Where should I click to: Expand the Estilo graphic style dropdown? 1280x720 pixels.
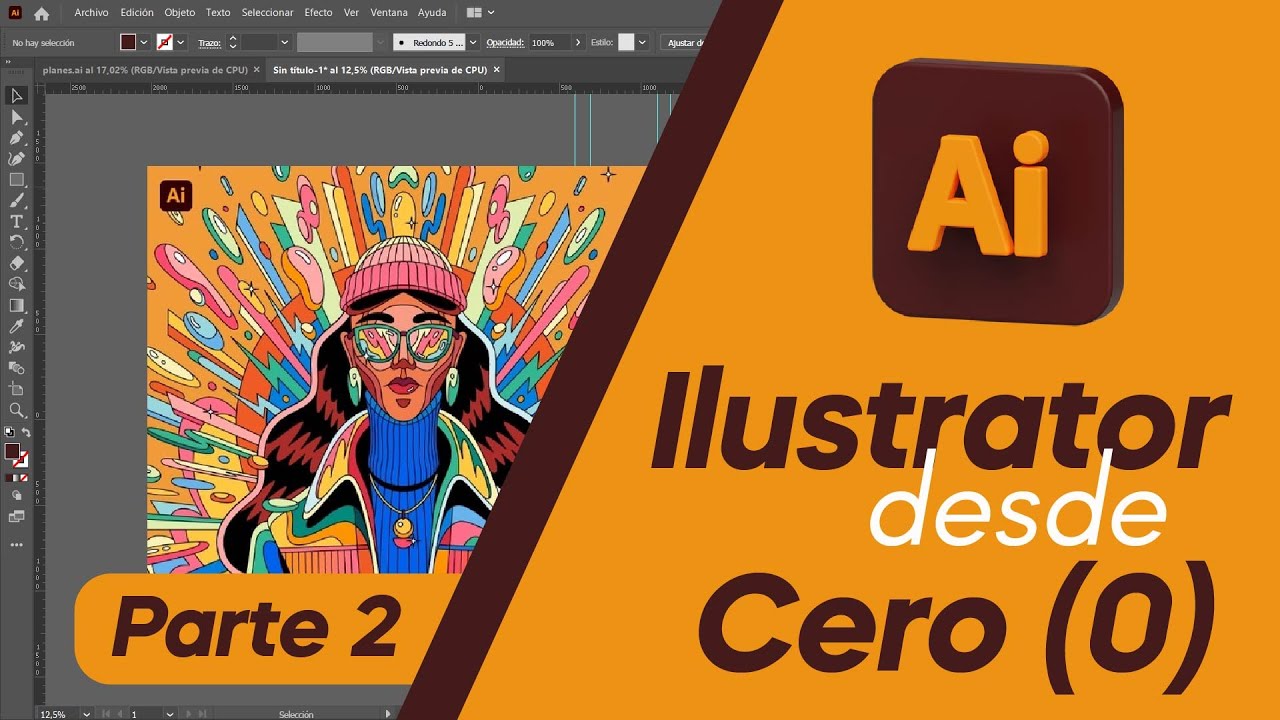pos(642,43)
